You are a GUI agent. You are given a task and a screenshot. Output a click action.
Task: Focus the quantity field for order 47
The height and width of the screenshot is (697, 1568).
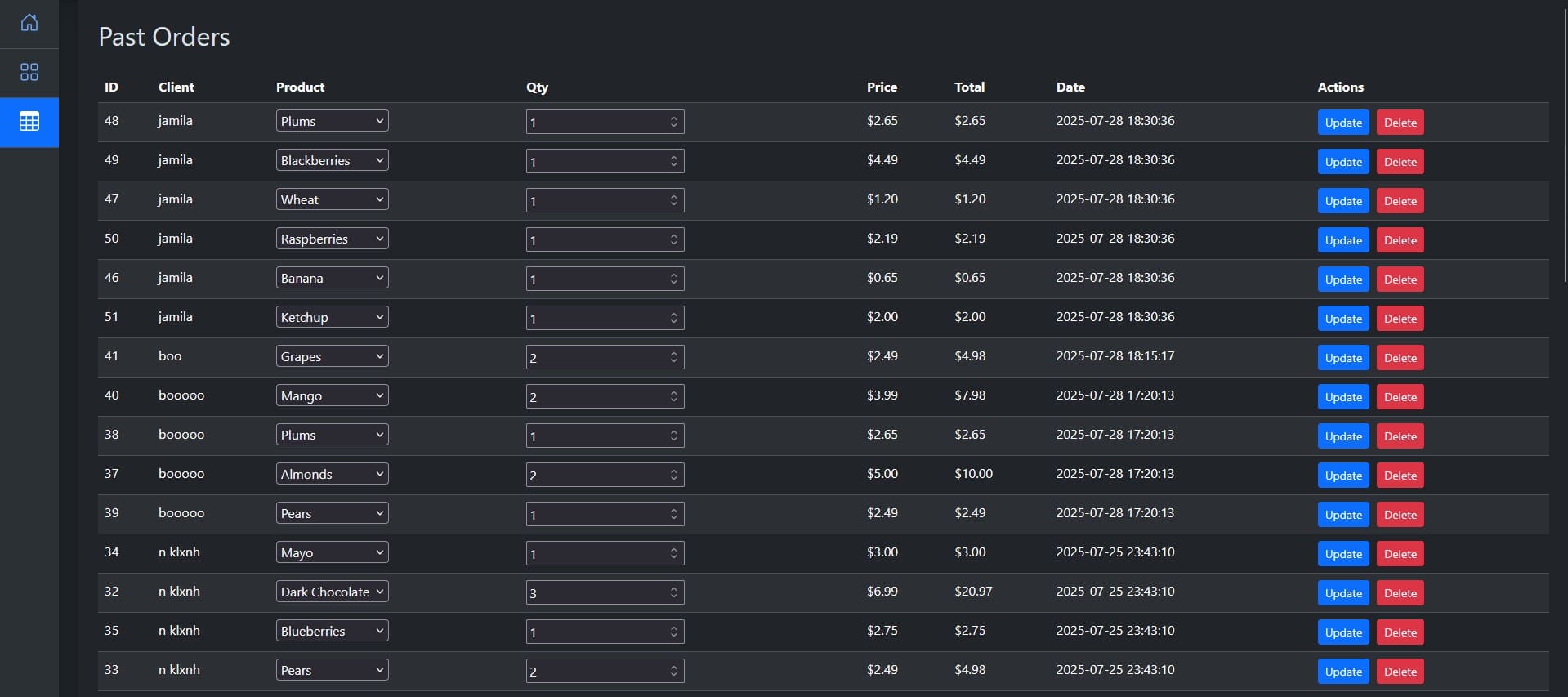click(596, 200)
